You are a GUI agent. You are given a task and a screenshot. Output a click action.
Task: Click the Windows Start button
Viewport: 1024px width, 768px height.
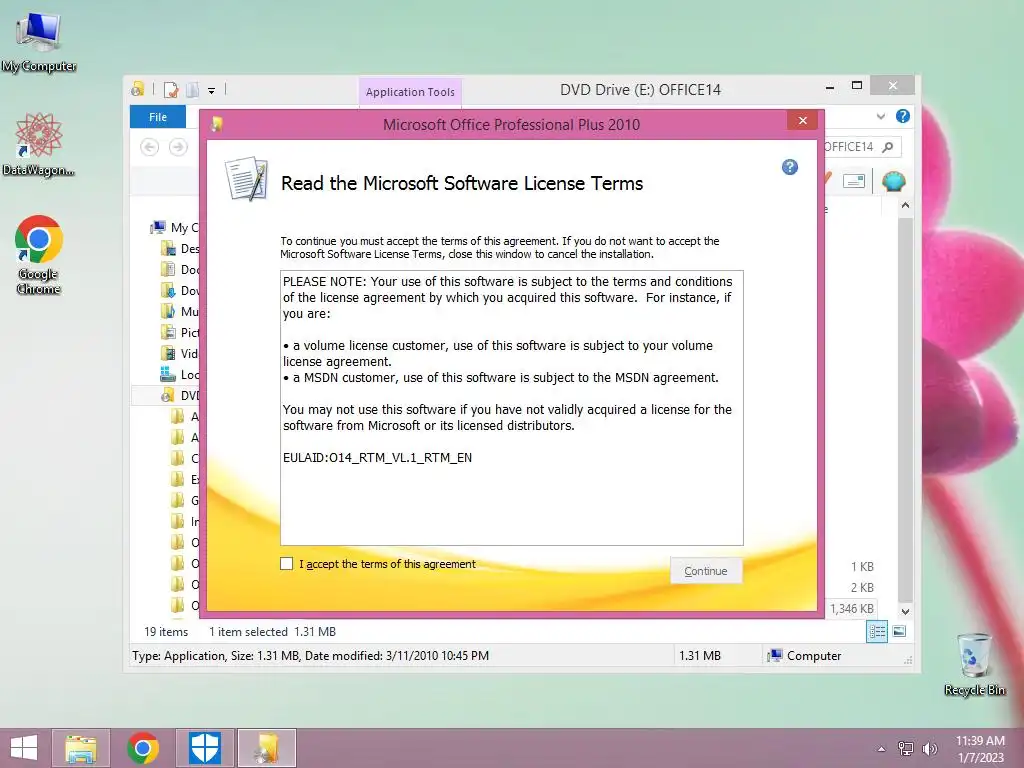point(24,748)
